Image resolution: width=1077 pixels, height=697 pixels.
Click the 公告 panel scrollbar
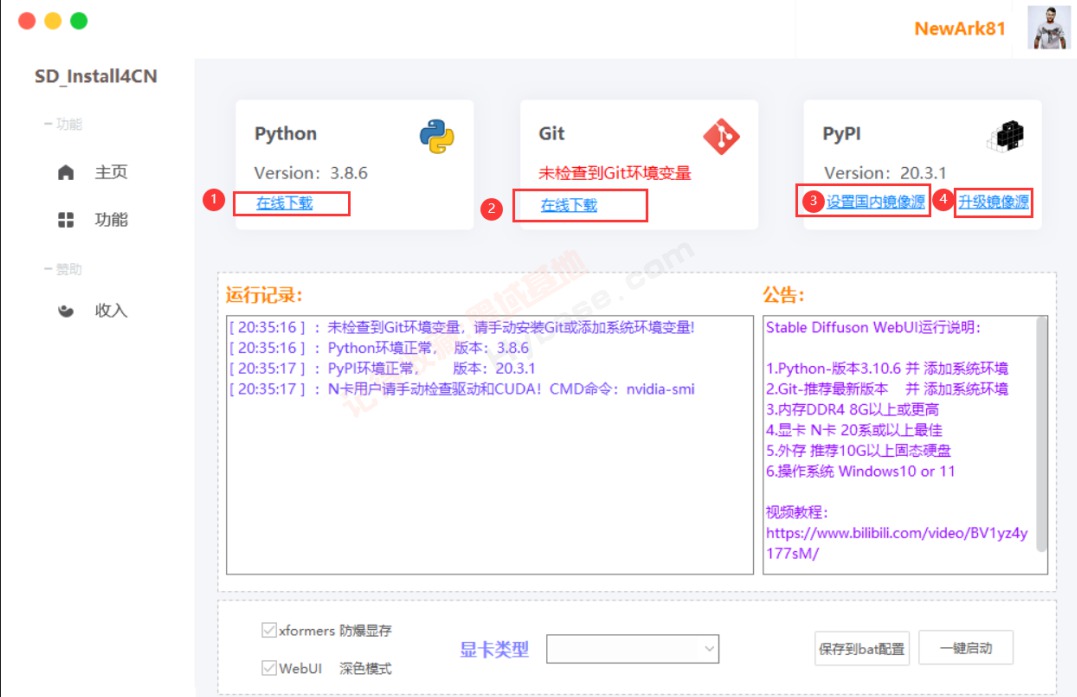(1041, 434)
